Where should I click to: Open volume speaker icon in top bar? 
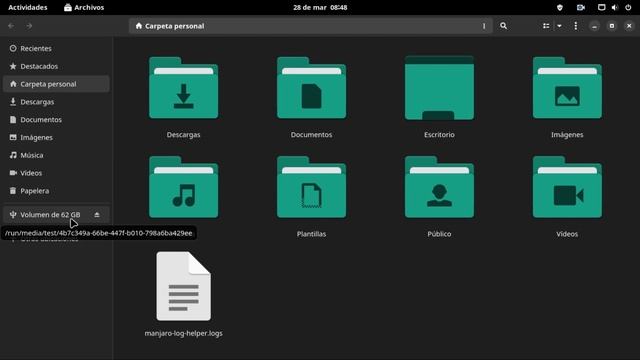click(615, 7)
